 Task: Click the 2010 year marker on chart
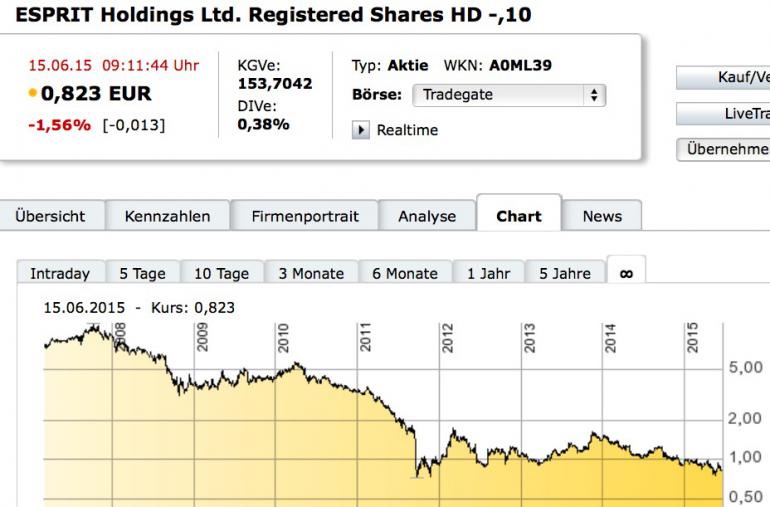tap(283, 338)
